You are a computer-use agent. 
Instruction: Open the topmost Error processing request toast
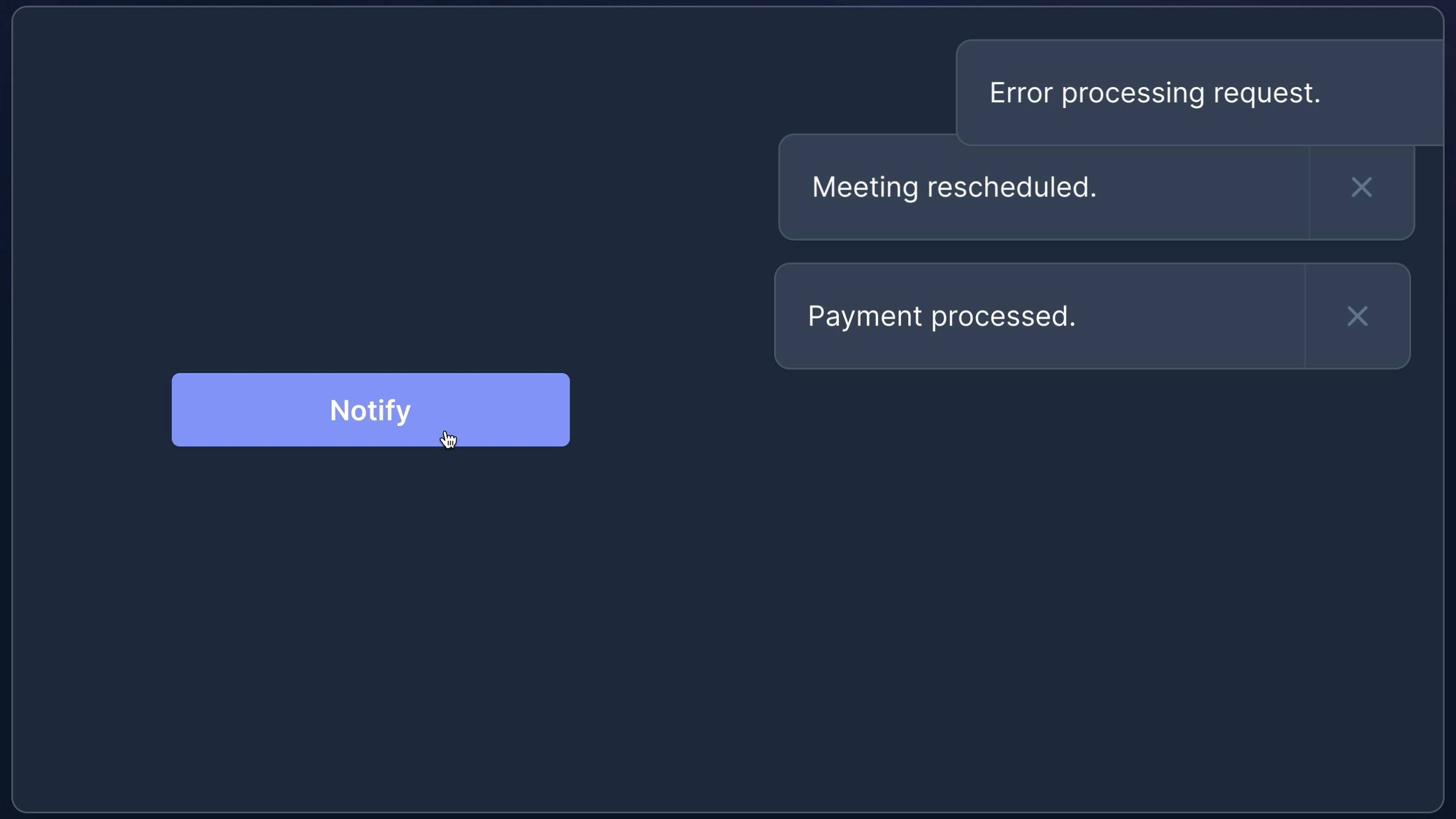(1199, 93)
